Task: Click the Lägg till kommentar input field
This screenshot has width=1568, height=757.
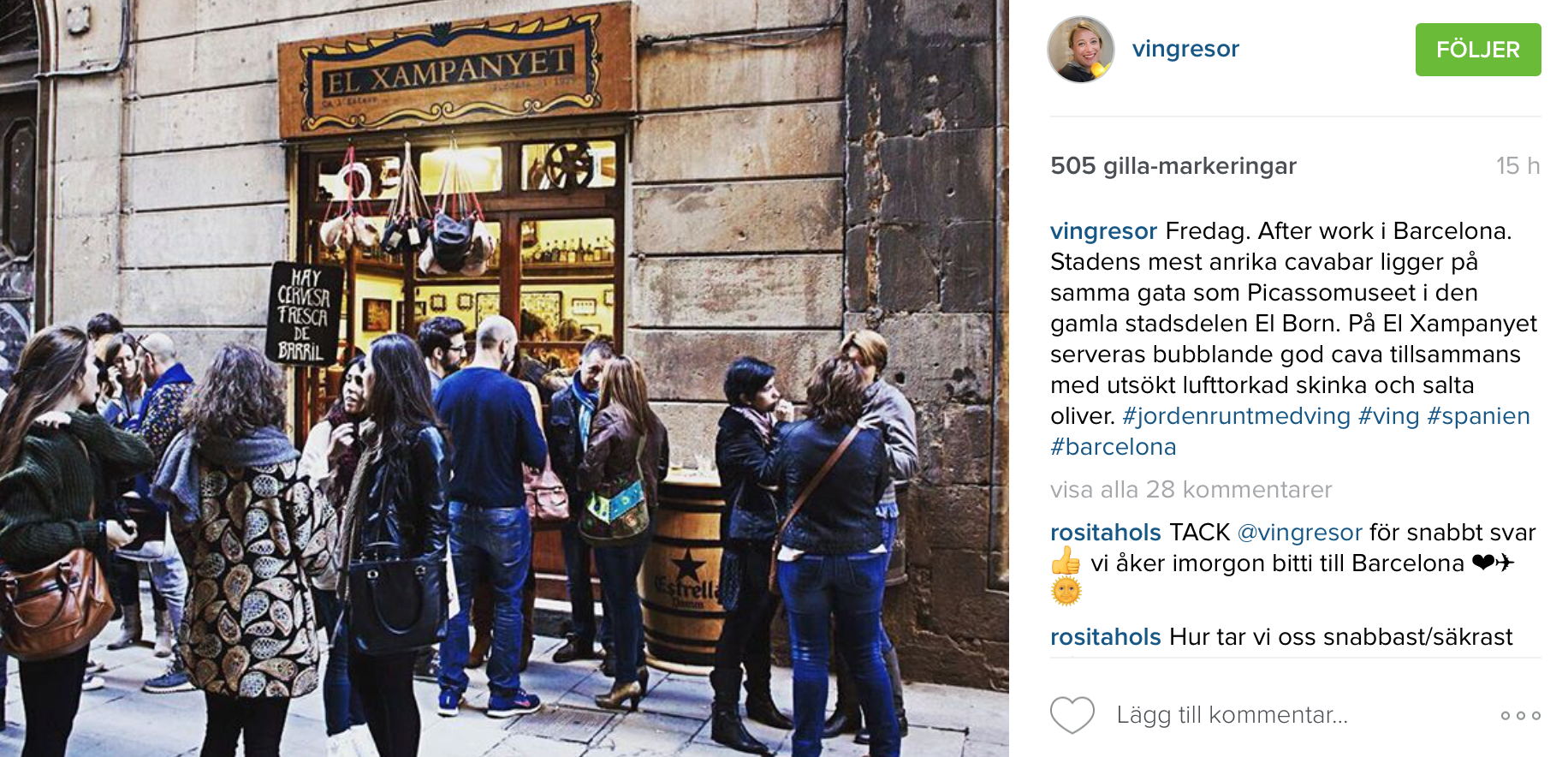Action: 1232,715
